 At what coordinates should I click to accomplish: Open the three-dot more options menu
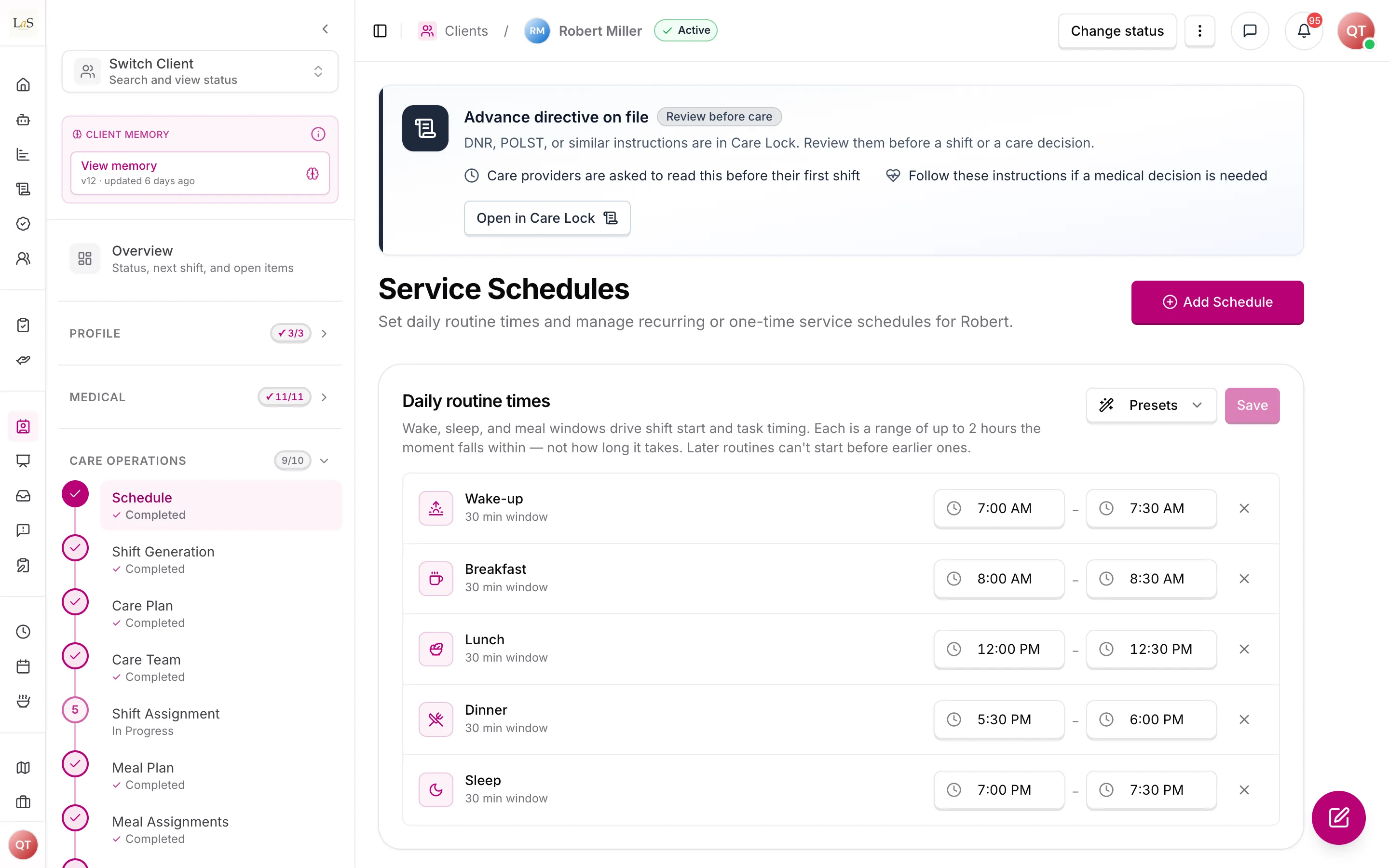click(x=1199, y=31)
